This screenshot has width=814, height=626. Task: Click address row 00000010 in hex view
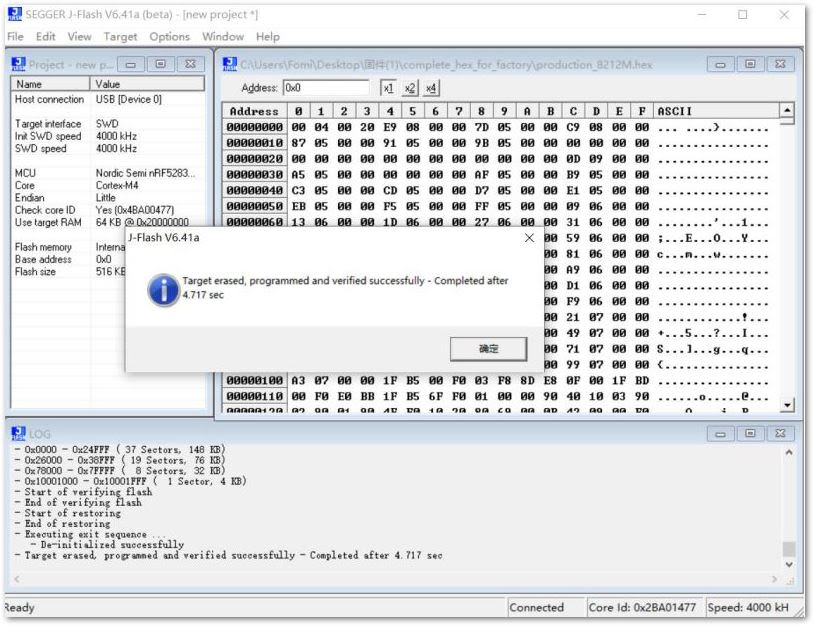click(254, 143)
